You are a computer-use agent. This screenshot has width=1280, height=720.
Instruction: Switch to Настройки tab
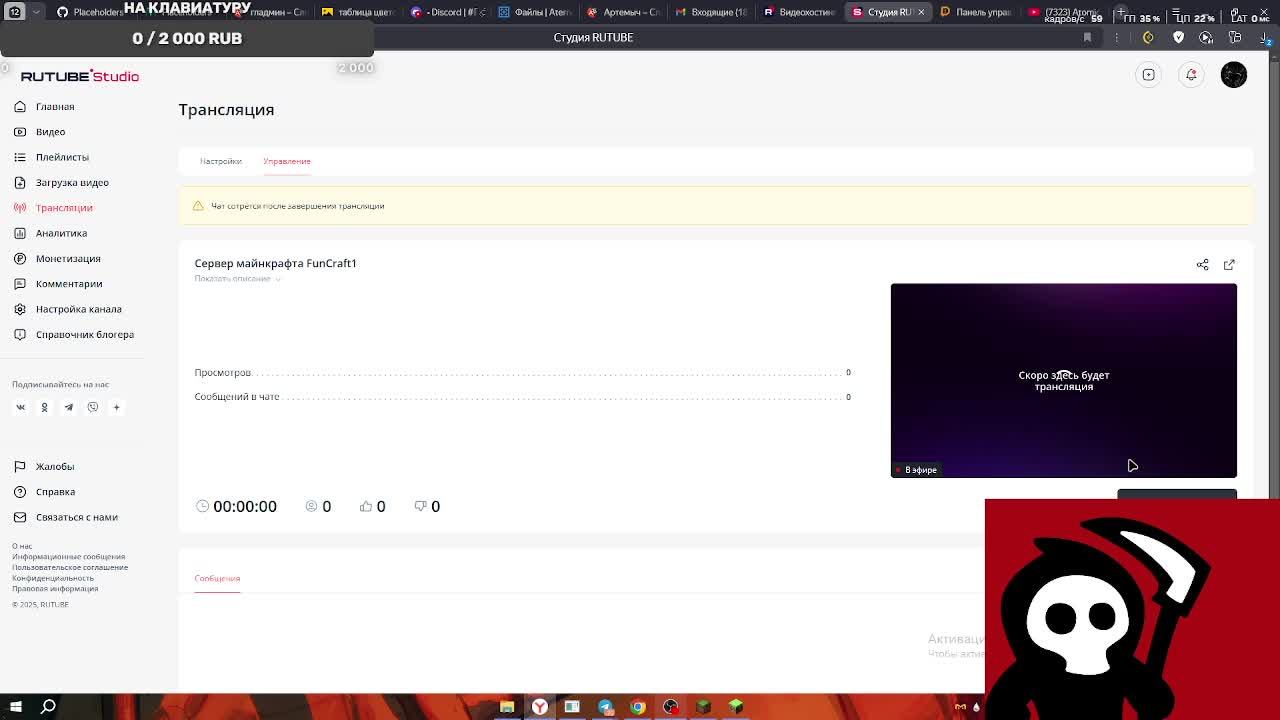[x=220, y=161]
